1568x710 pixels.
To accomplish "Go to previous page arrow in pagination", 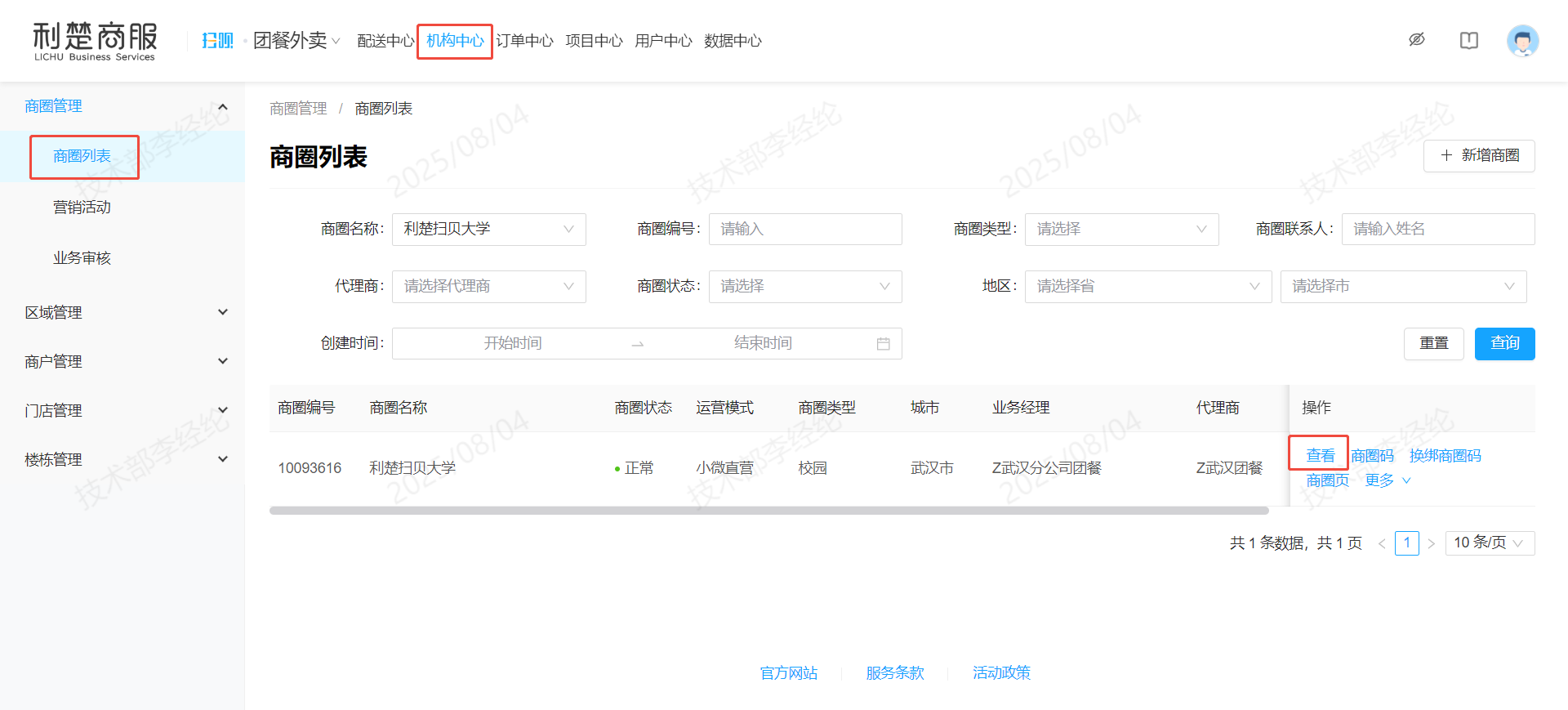I will [x=1382, y=543].
